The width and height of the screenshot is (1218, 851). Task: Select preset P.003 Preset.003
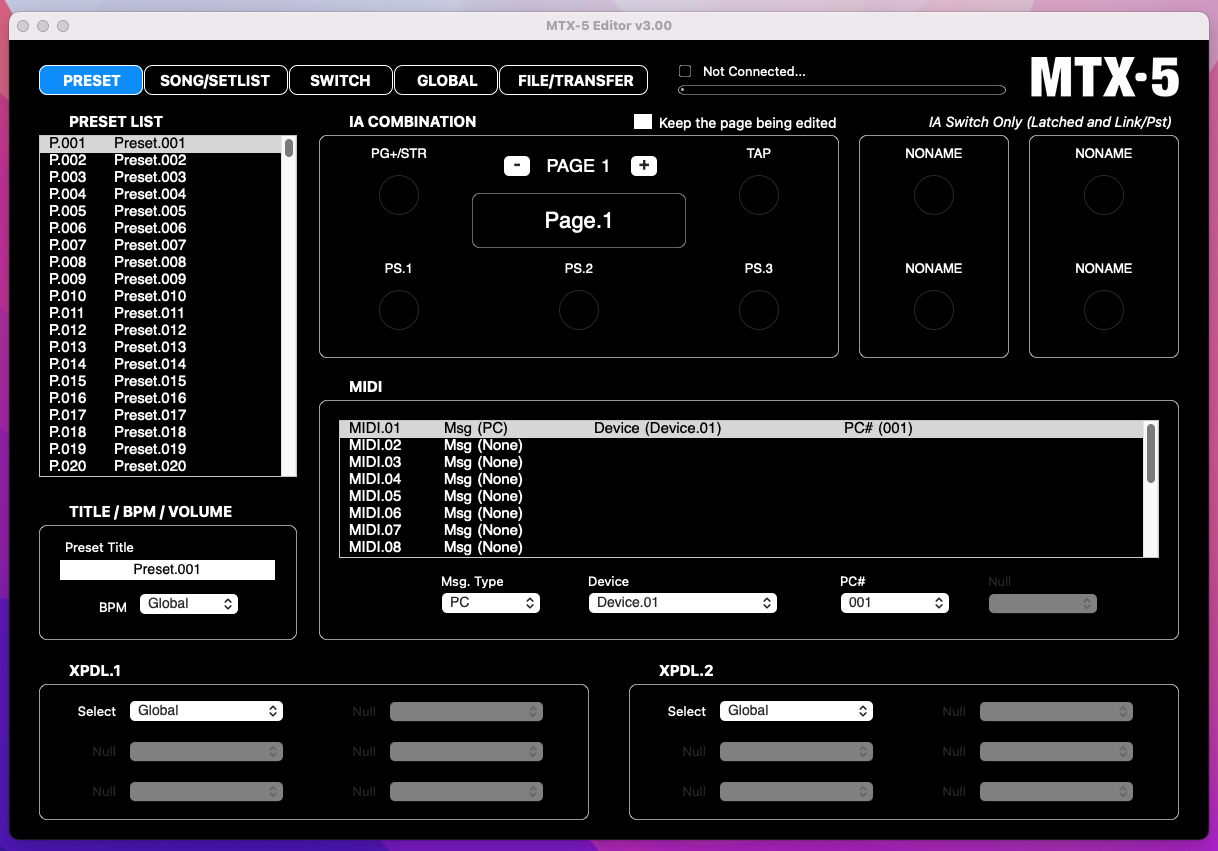(x=161, y=177)
